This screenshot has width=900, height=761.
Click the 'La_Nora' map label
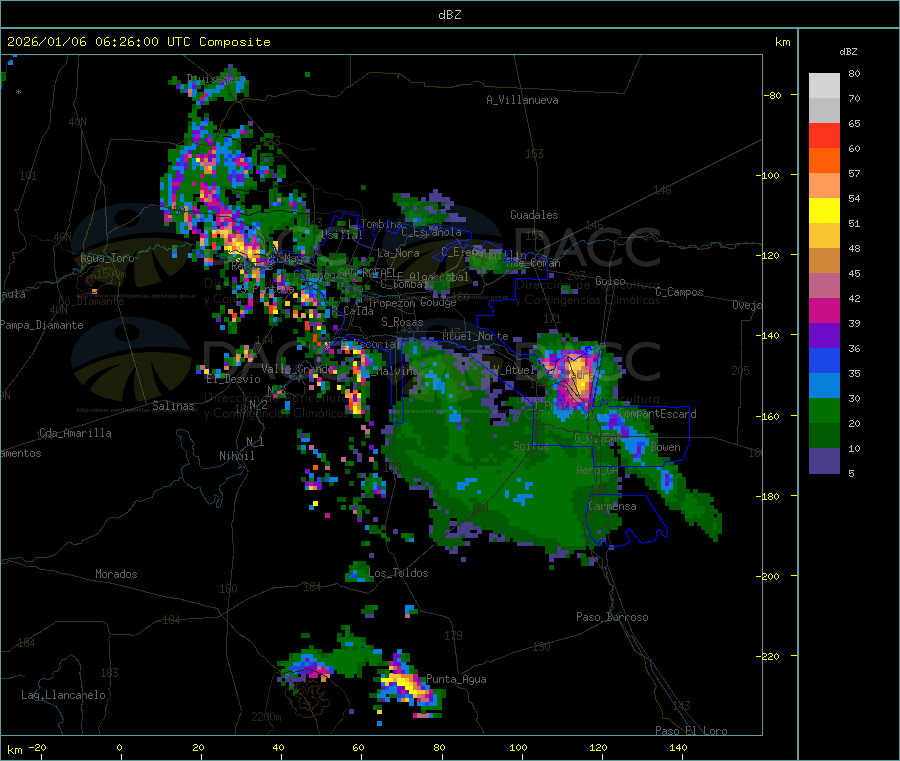tap(398, 254)
